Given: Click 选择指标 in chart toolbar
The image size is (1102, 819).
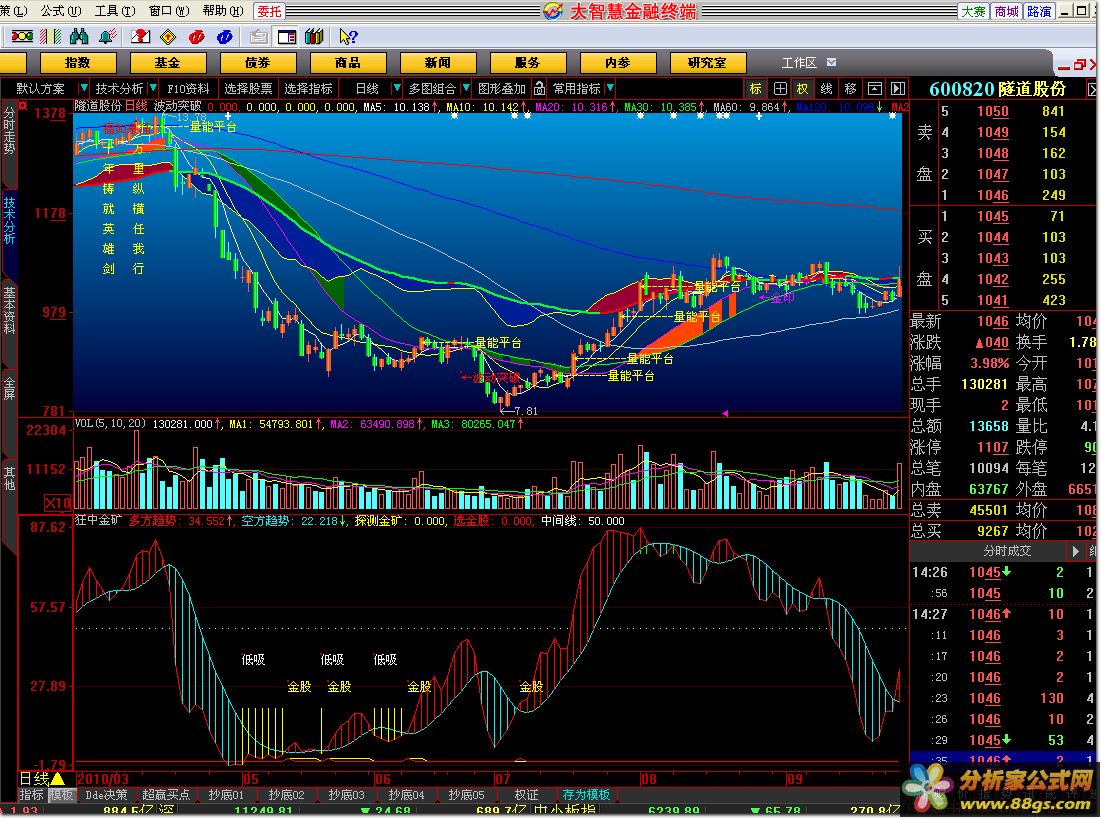Looking at the screenshot, I should pos(309,88).
